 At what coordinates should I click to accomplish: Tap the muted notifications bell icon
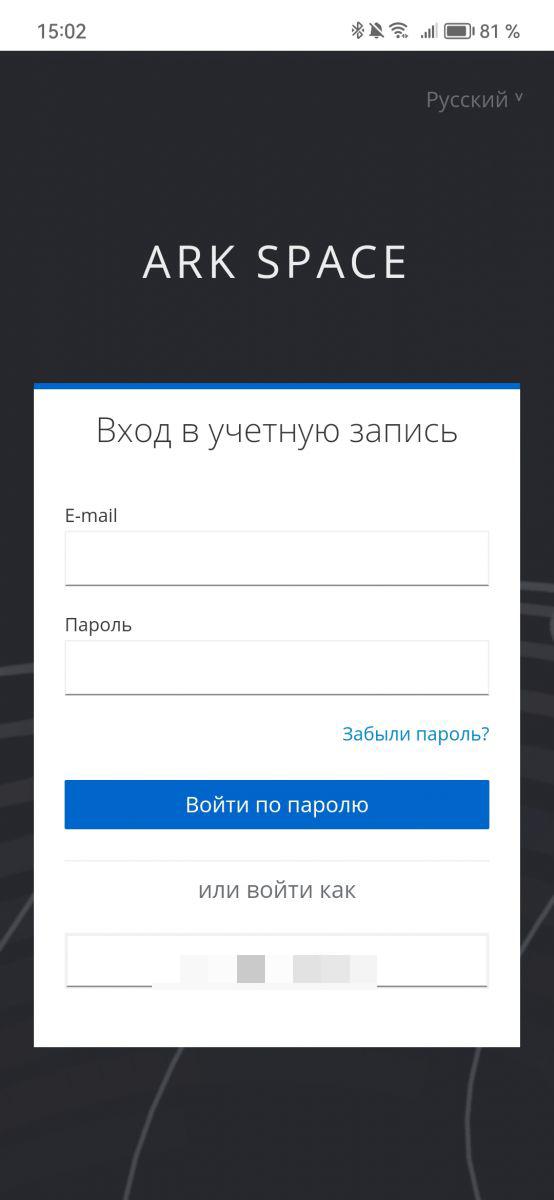coord(376,31)
